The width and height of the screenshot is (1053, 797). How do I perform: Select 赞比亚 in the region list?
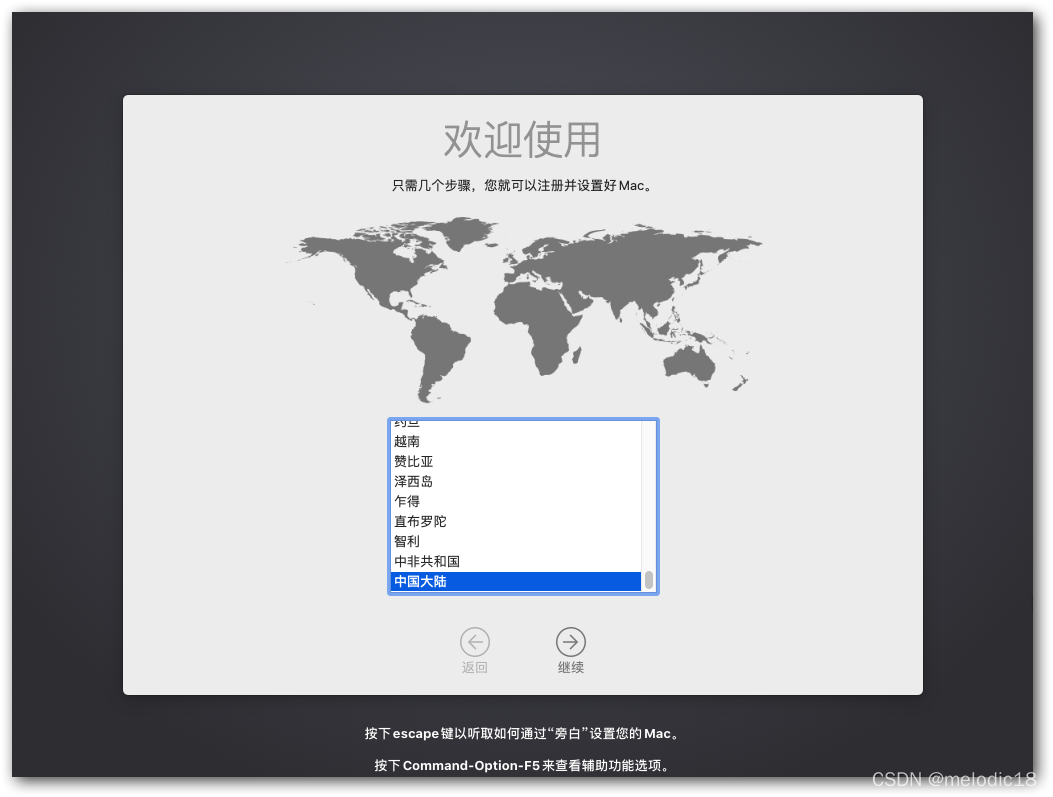point(413,461)
